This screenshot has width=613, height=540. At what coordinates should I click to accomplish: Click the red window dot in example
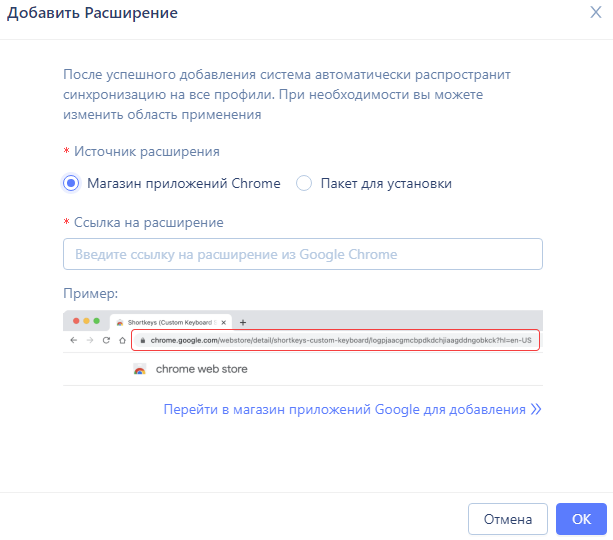click(x=76, y=321)
